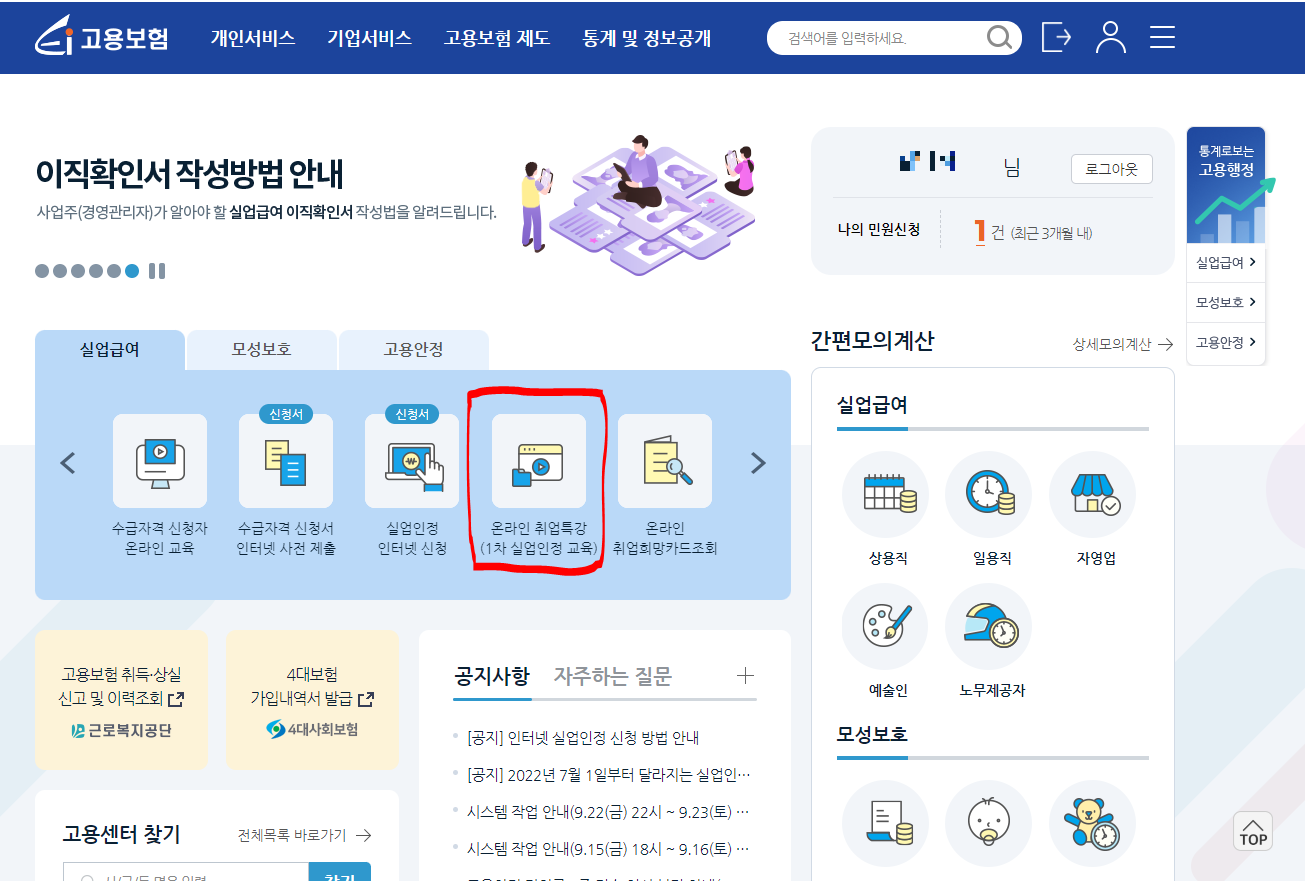This screenshot has height=881, width=1305.
Task: Open 고용보험 취득·상실 신고 및 이력조회 card
Action: pyautogui.click(x=121, y=699)
